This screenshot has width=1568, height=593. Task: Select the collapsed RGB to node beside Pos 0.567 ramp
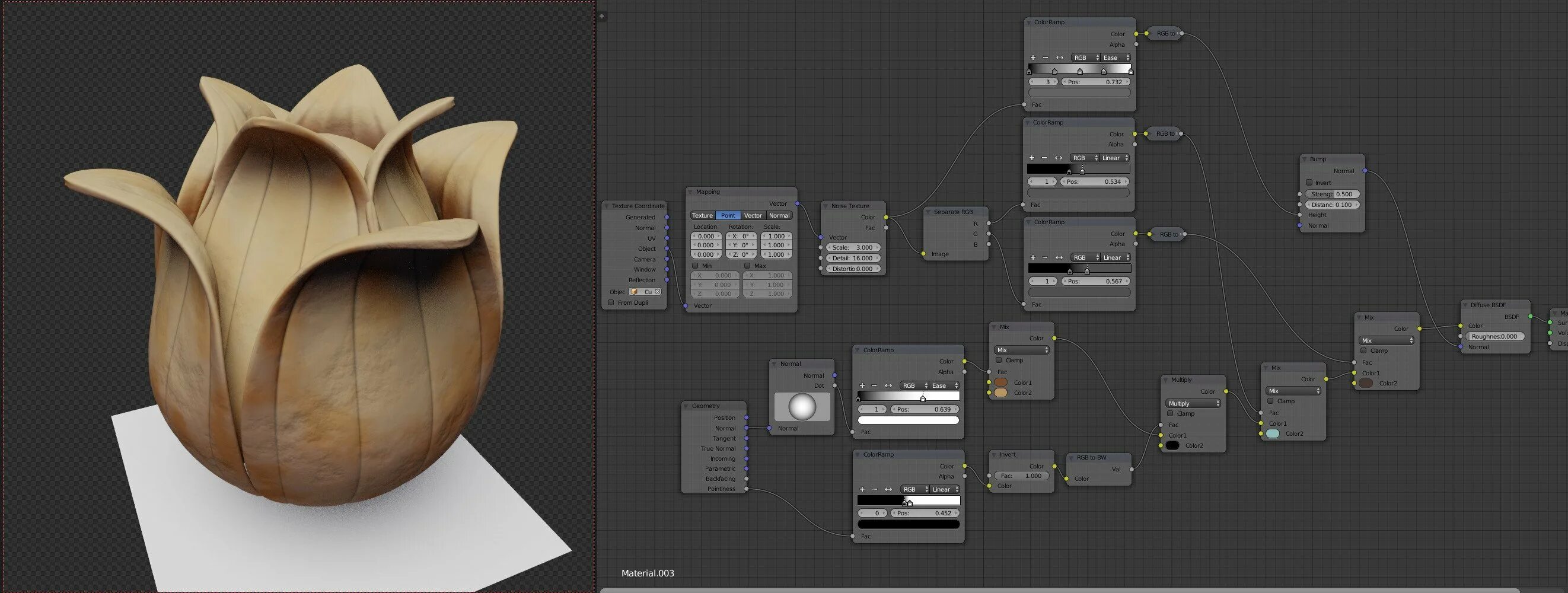1168,234
